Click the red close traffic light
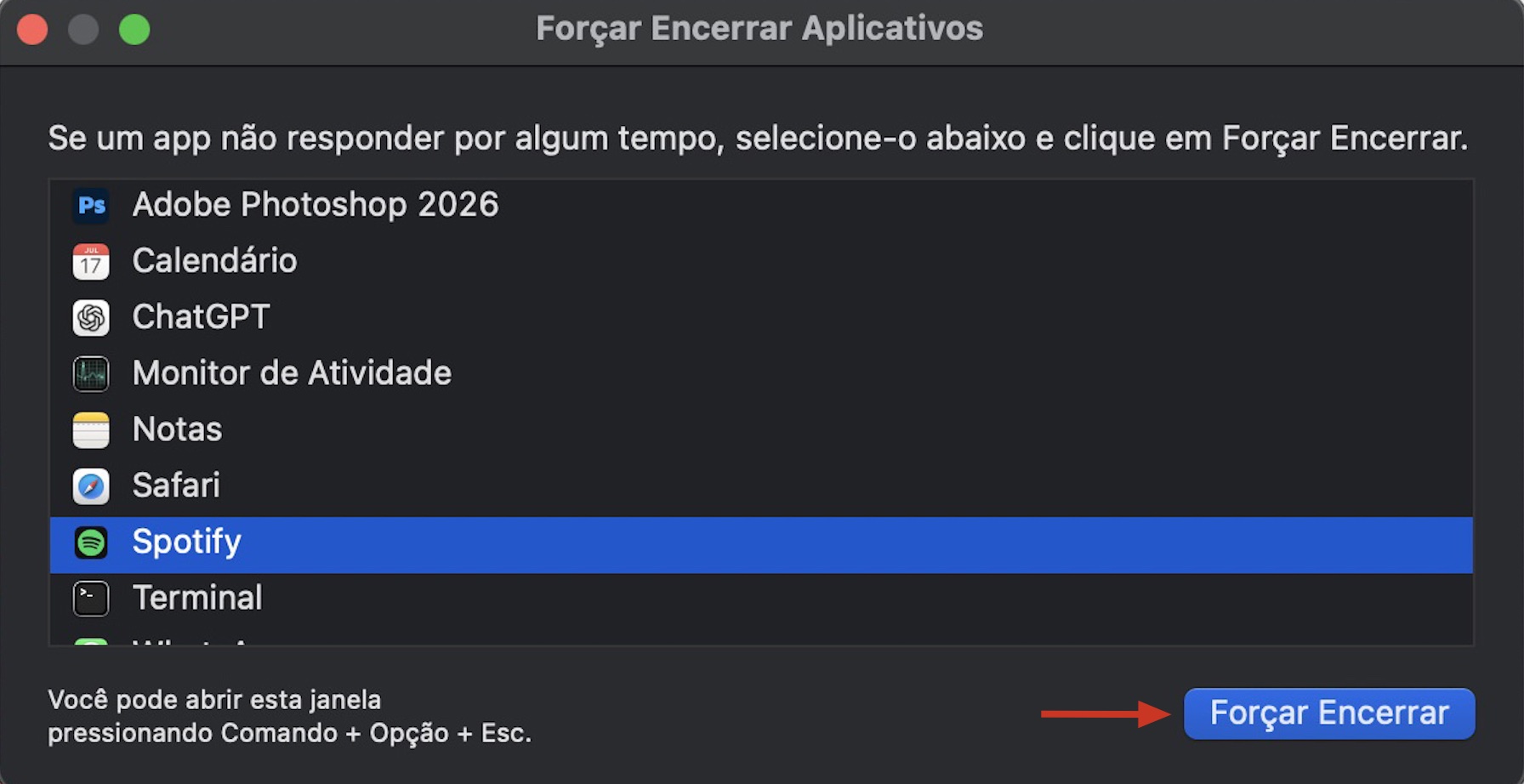This screenshot has width=1524, height=784. (33, 28)
